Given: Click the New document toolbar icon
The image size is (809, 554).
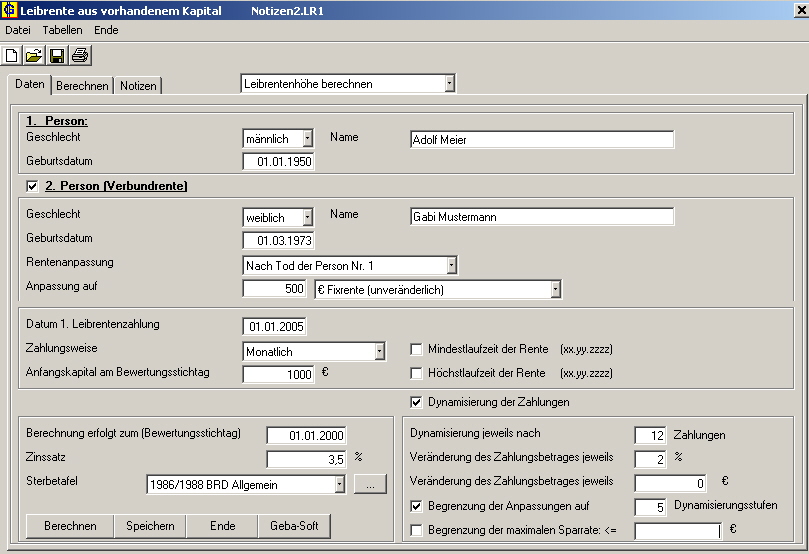Looking at the screenshot, I should (12, 55).
